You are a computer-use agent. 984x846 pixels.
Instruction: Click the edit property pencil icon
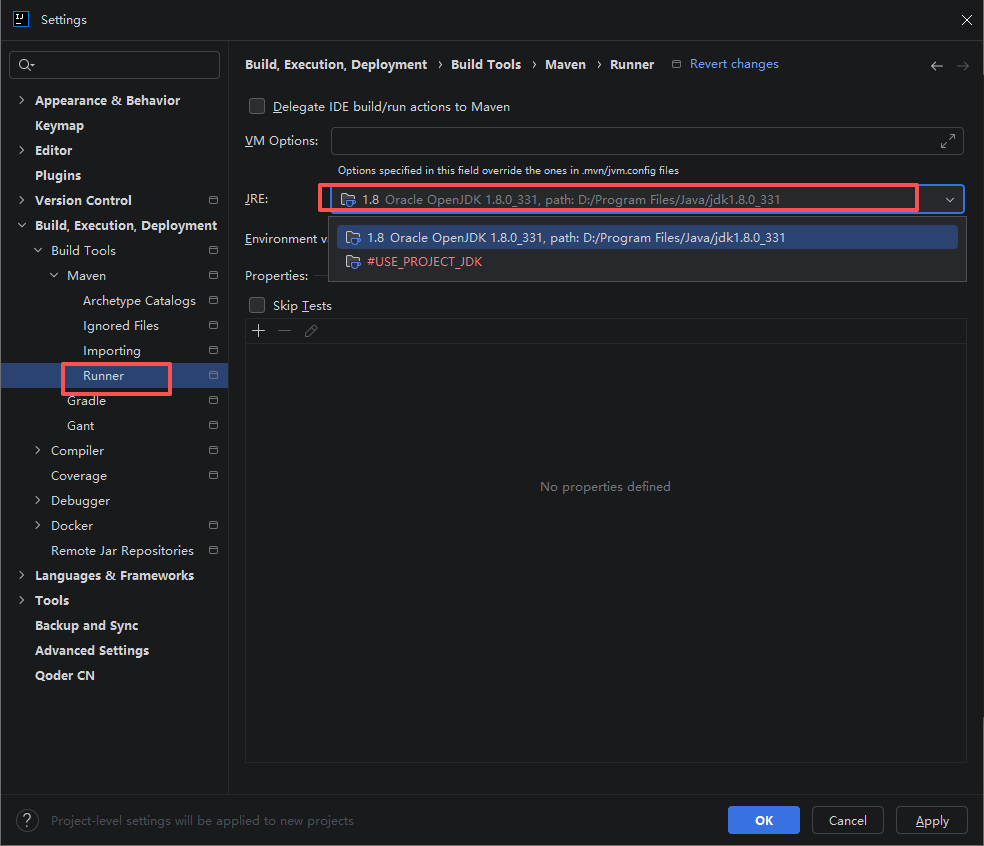pos(311,331)
